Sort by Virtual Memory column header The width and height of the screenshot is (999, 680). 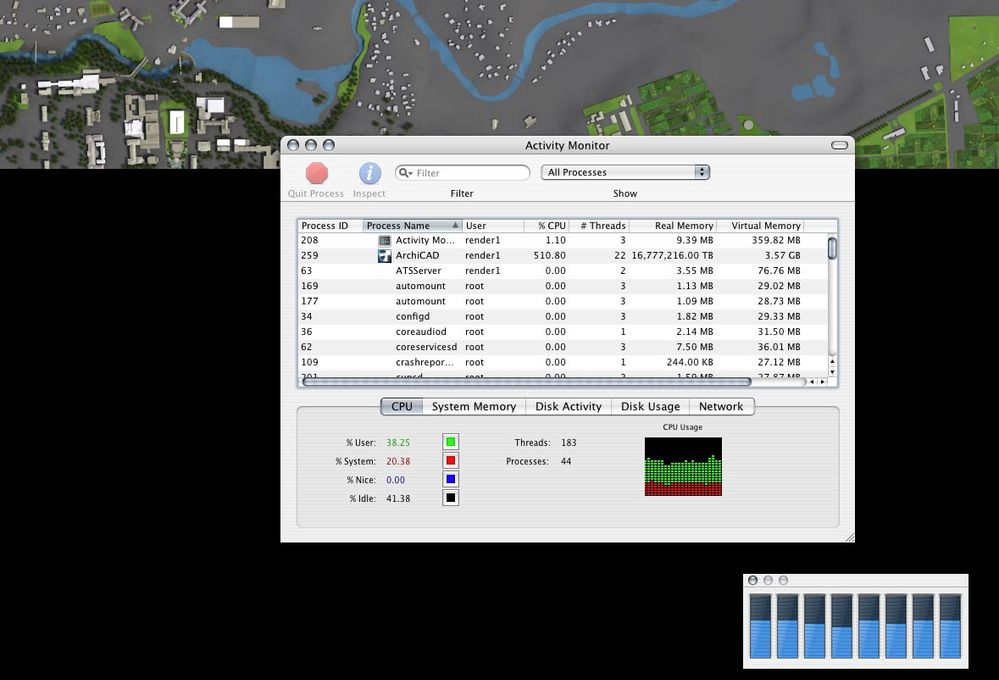coord(760,226)
